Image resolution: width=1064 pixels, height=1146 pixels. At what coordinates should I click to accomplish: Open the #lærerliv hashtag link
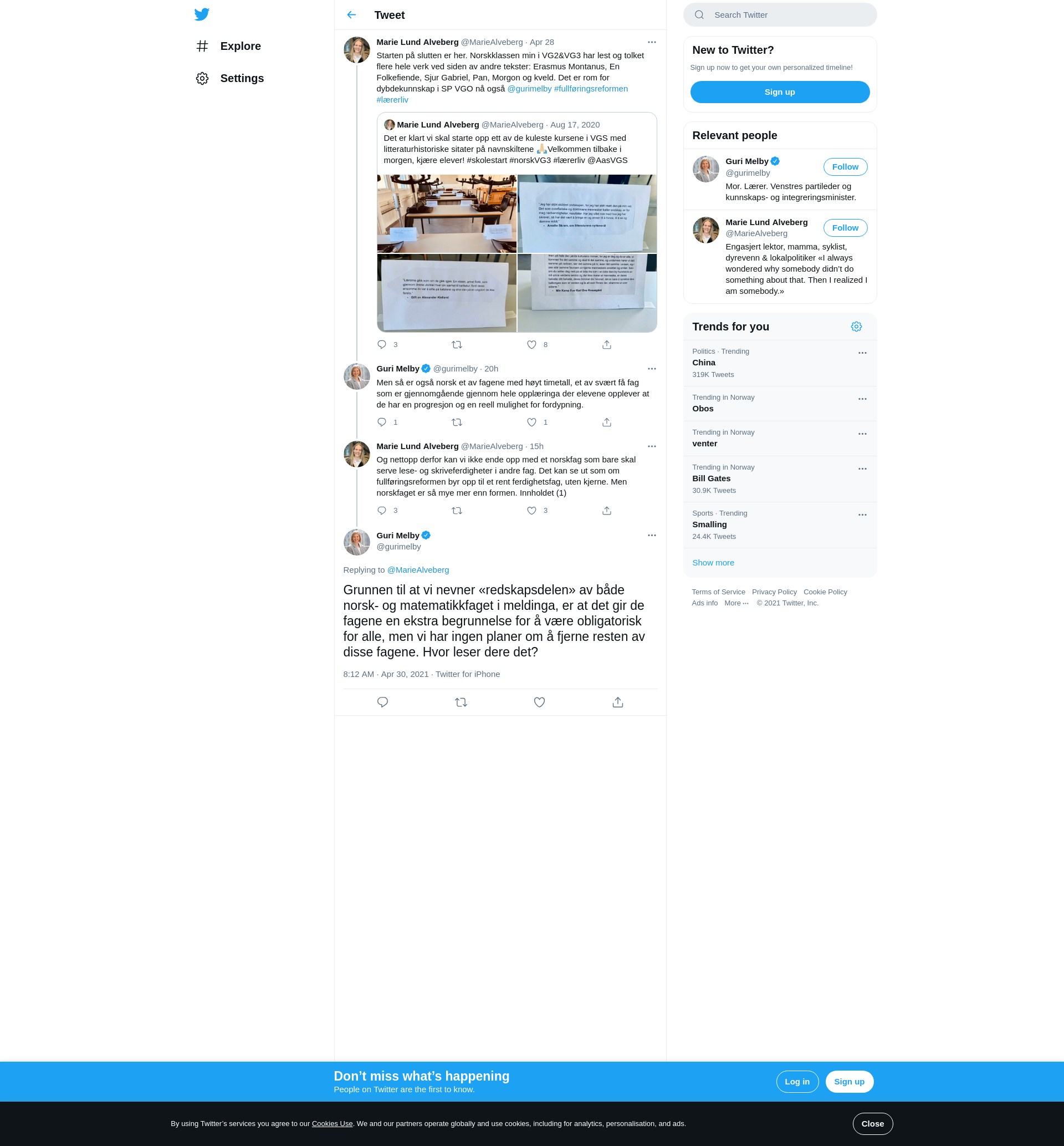coord(392,100)
